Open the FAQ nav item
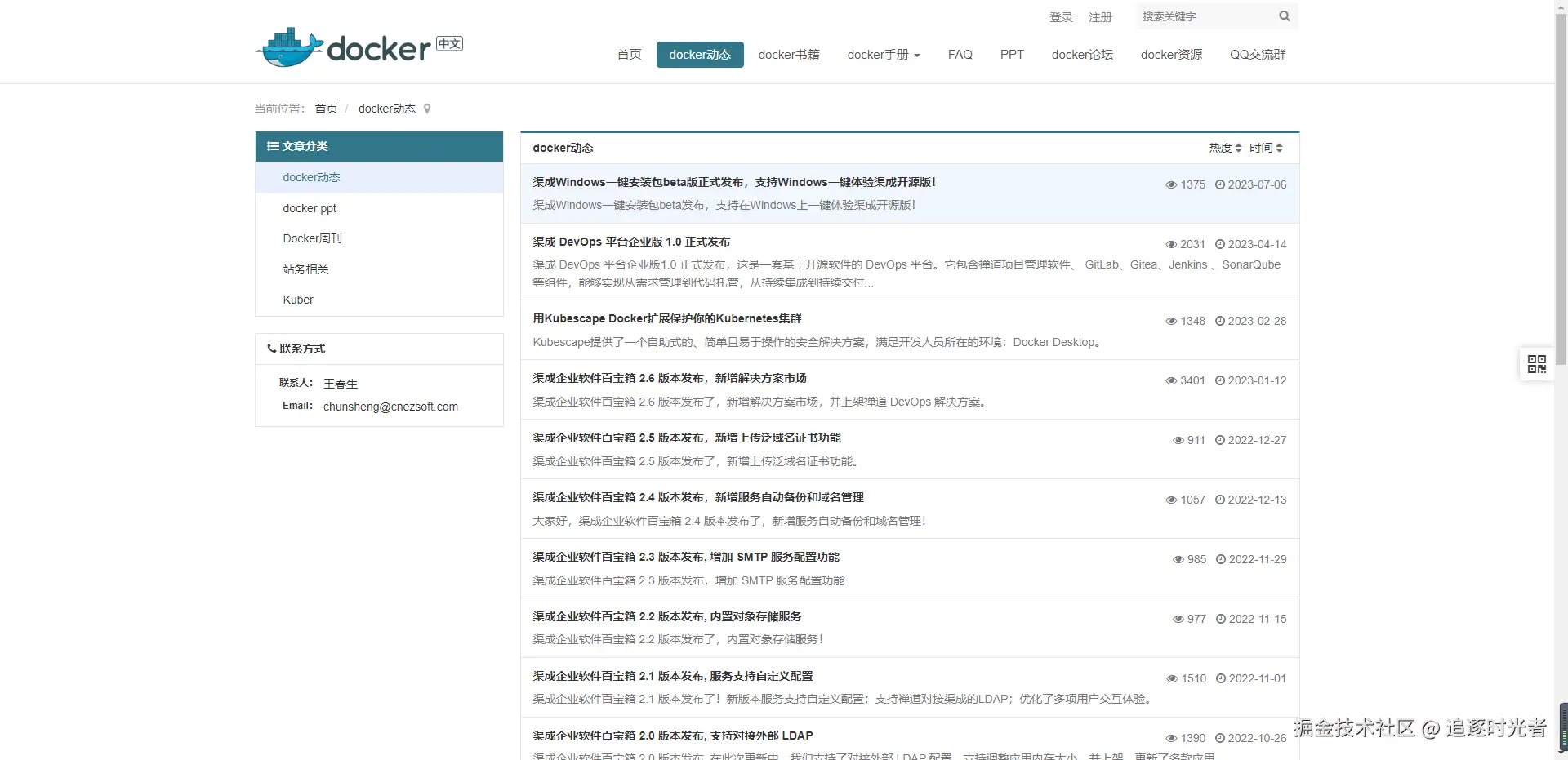Screen dimensions: 1568x760 pos(960,55)
